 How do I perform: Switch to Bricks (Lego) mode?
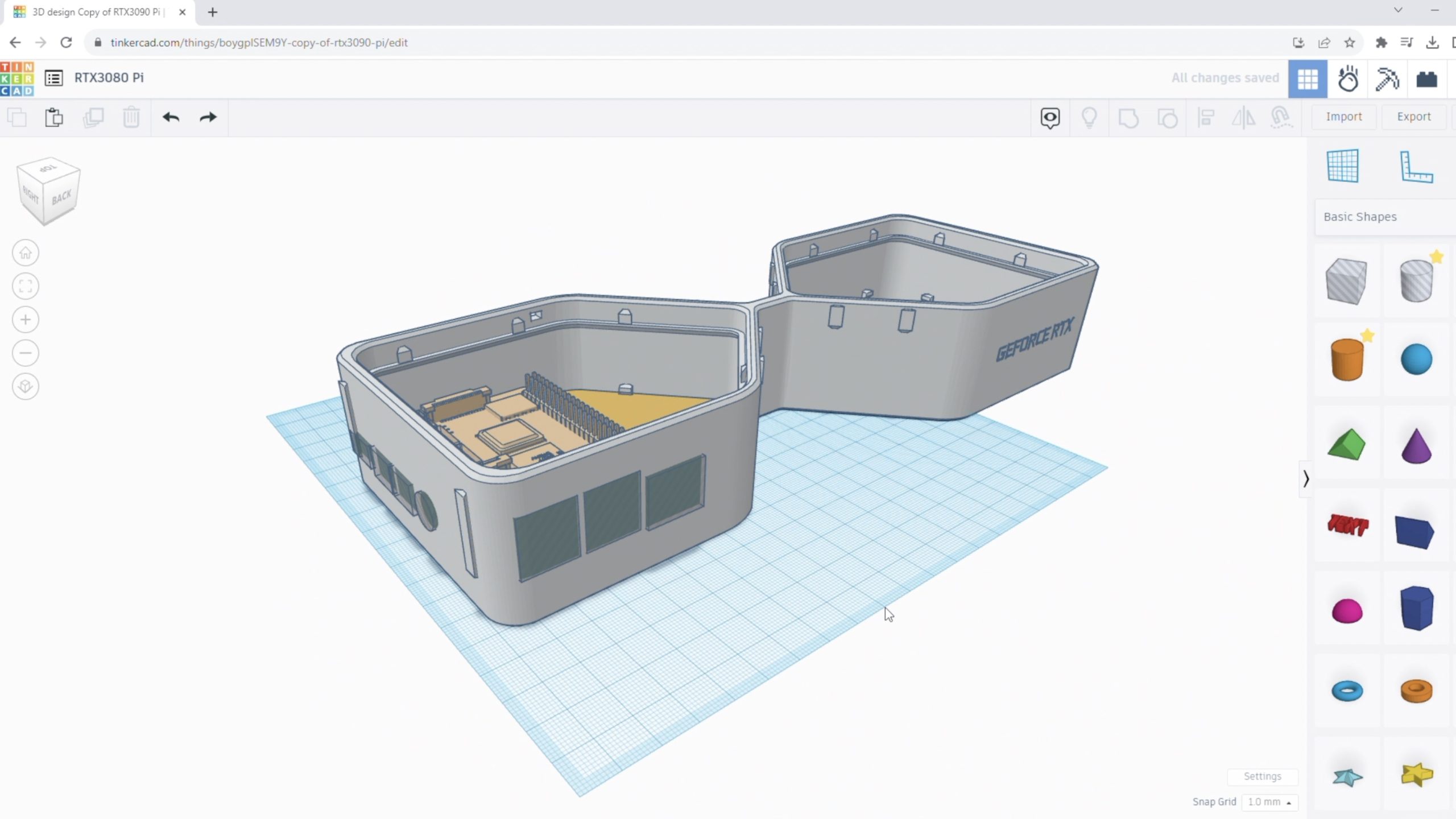[x=1426, y=78]
